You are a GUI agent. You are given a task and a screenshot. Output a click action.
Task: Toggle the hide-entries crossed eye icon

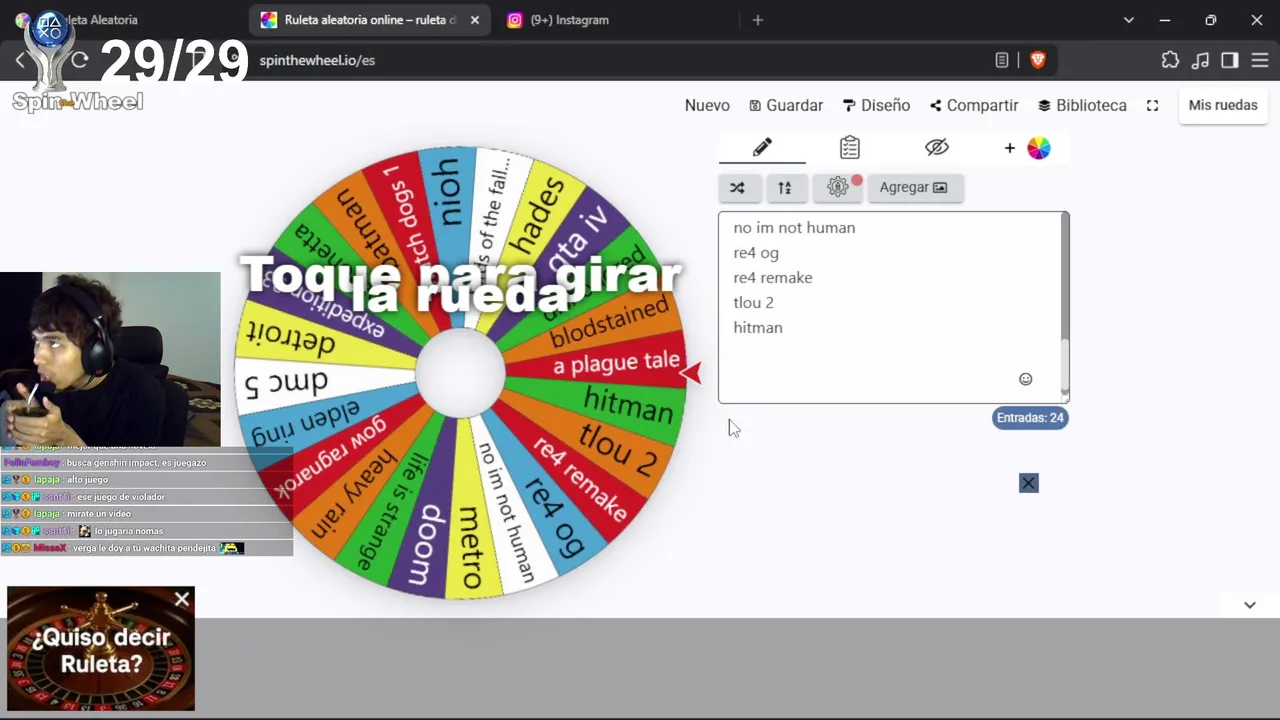[937, 148]
